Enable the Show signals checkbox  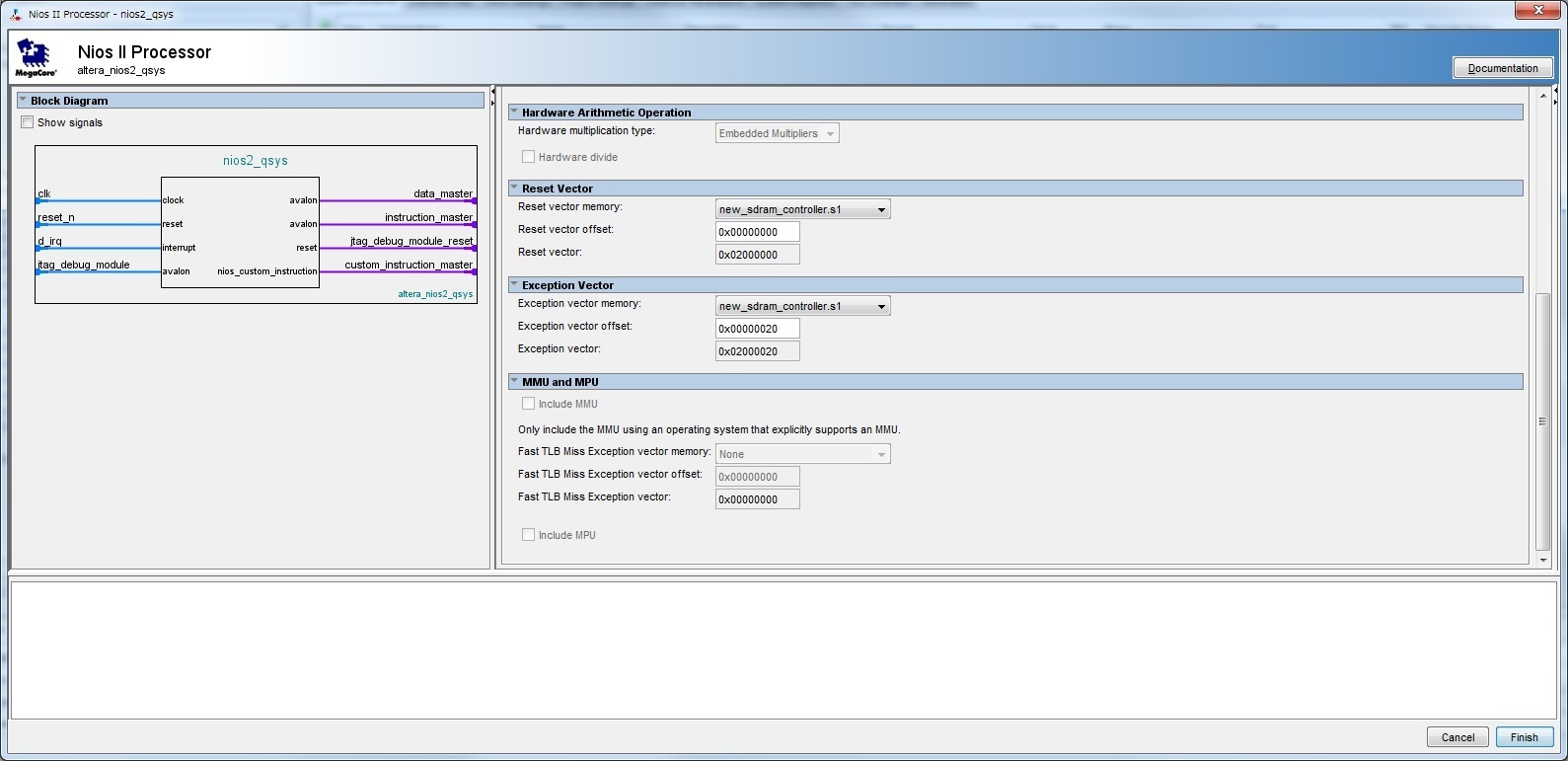[28, 122]
